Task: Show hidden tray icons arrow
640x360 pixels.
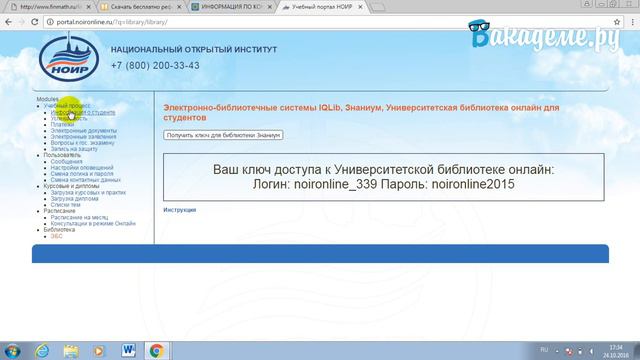Action: pos(557,351)
